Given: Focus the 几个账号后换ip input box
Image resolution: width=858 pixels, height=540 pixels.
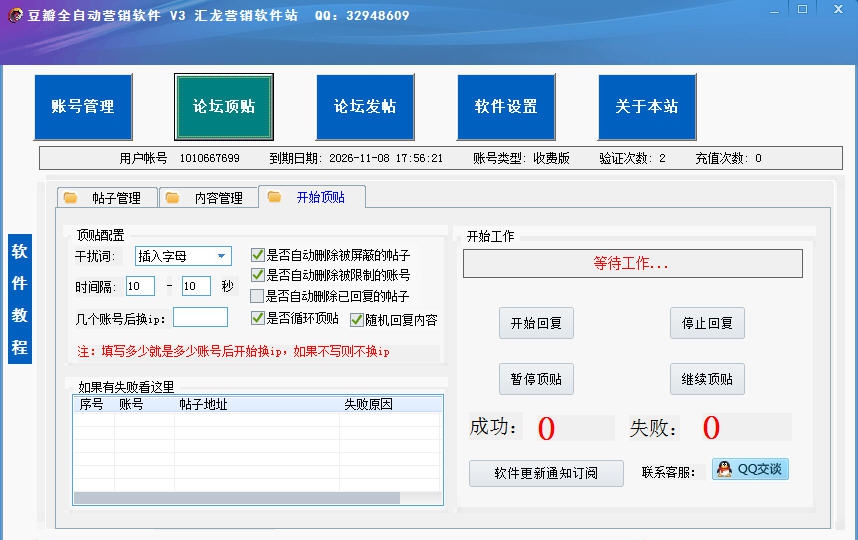Looking at the screenshot, I should click(200, 317).
